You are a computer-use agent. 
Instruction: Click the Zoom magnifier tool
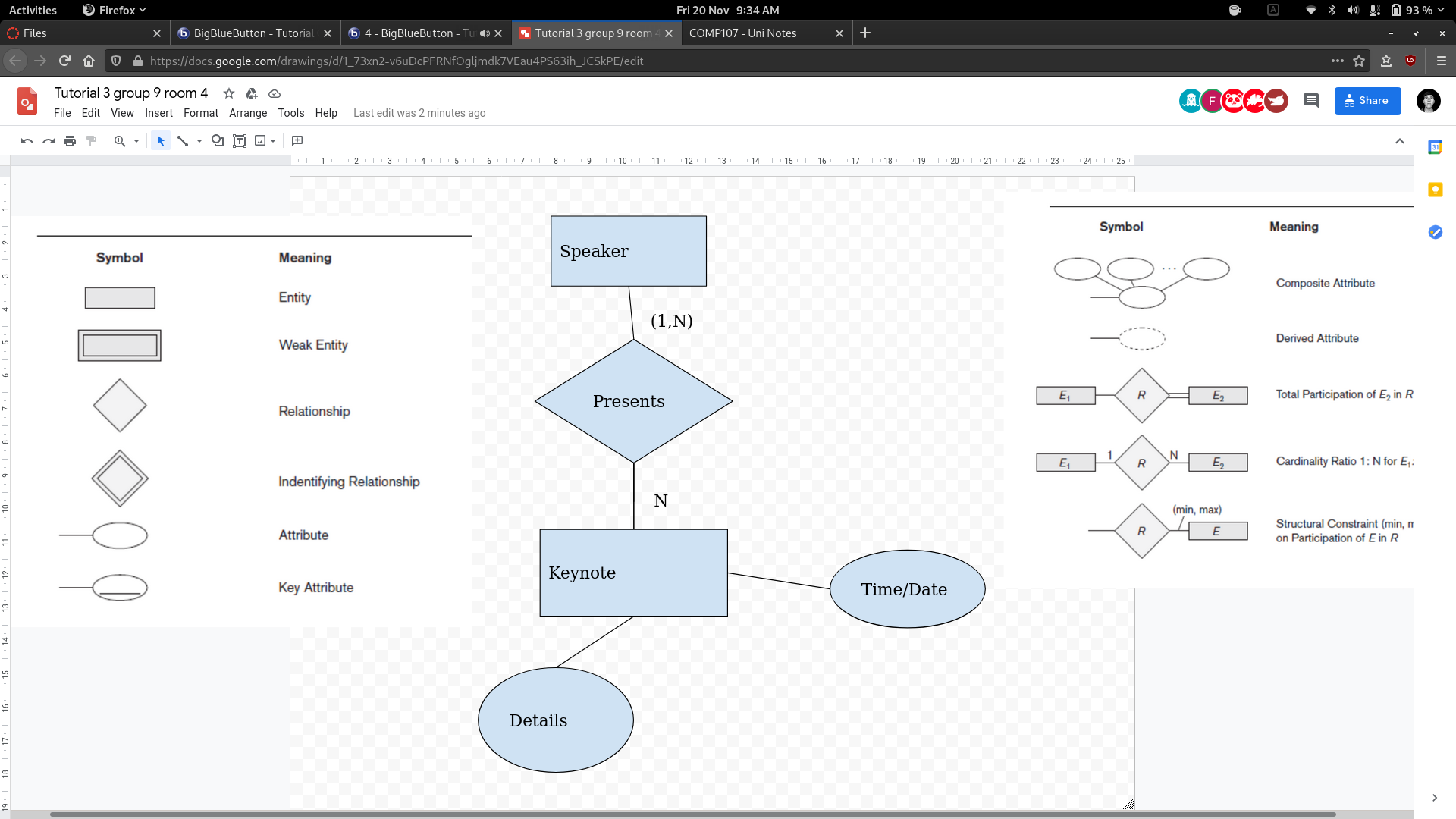(x=120, y=141)
